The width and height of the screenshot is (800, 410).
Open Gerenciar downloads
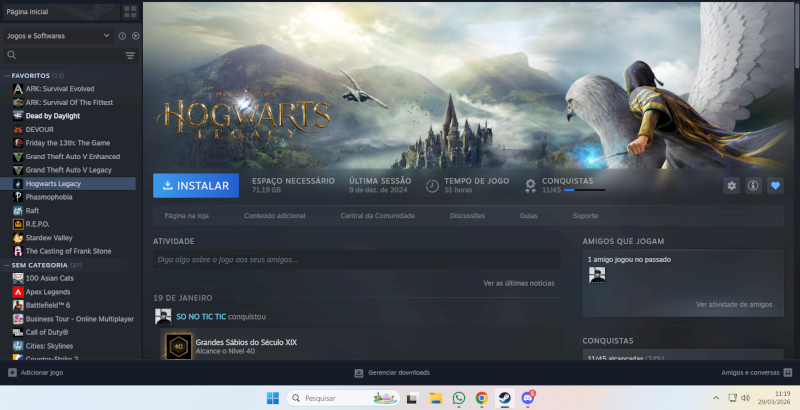tap(392, 373)
